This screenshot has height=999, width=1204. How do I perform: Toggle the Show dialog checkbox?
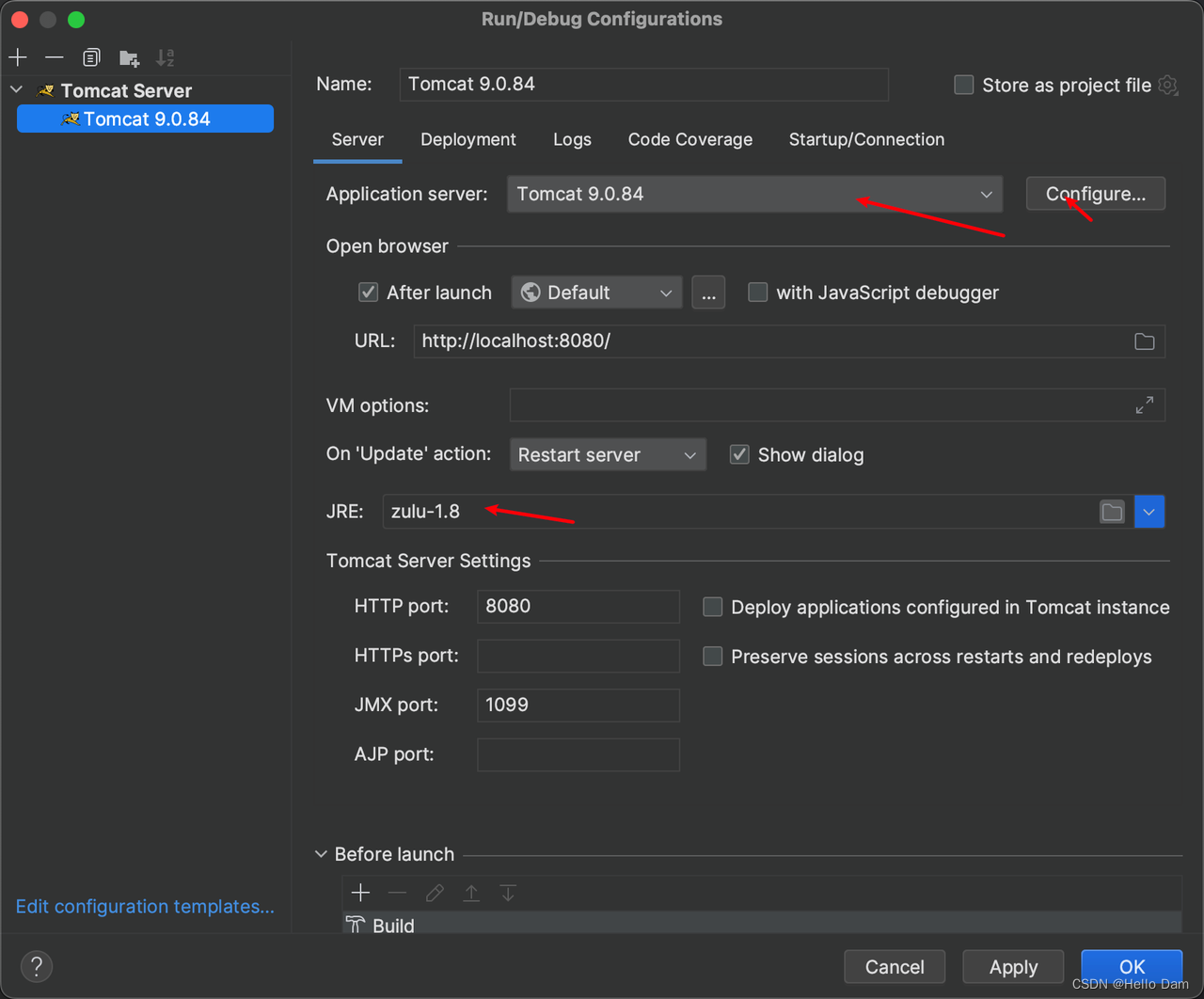point(739,454)
